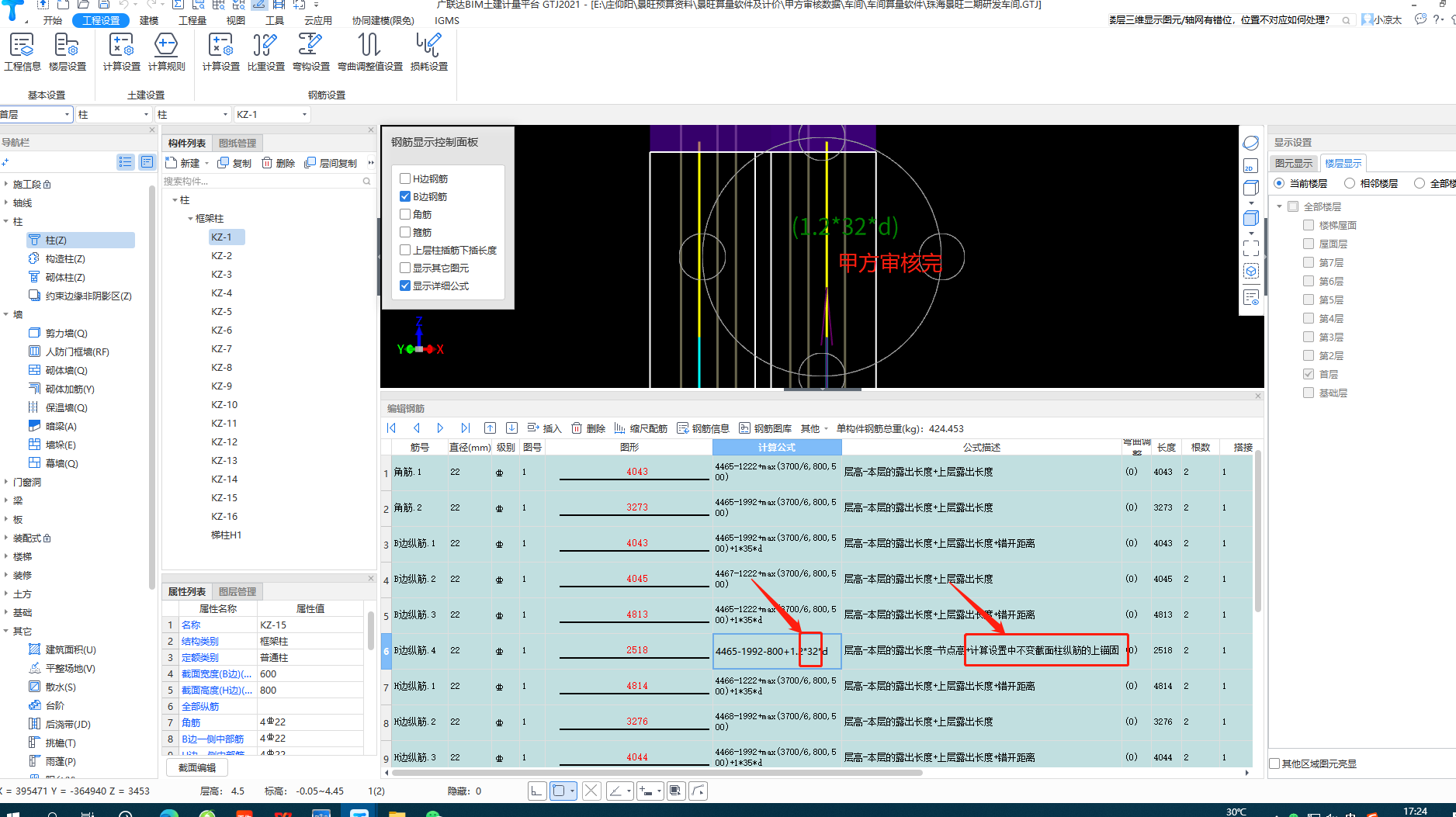
Task: Click 名称 property link
Action: point(191,625)
